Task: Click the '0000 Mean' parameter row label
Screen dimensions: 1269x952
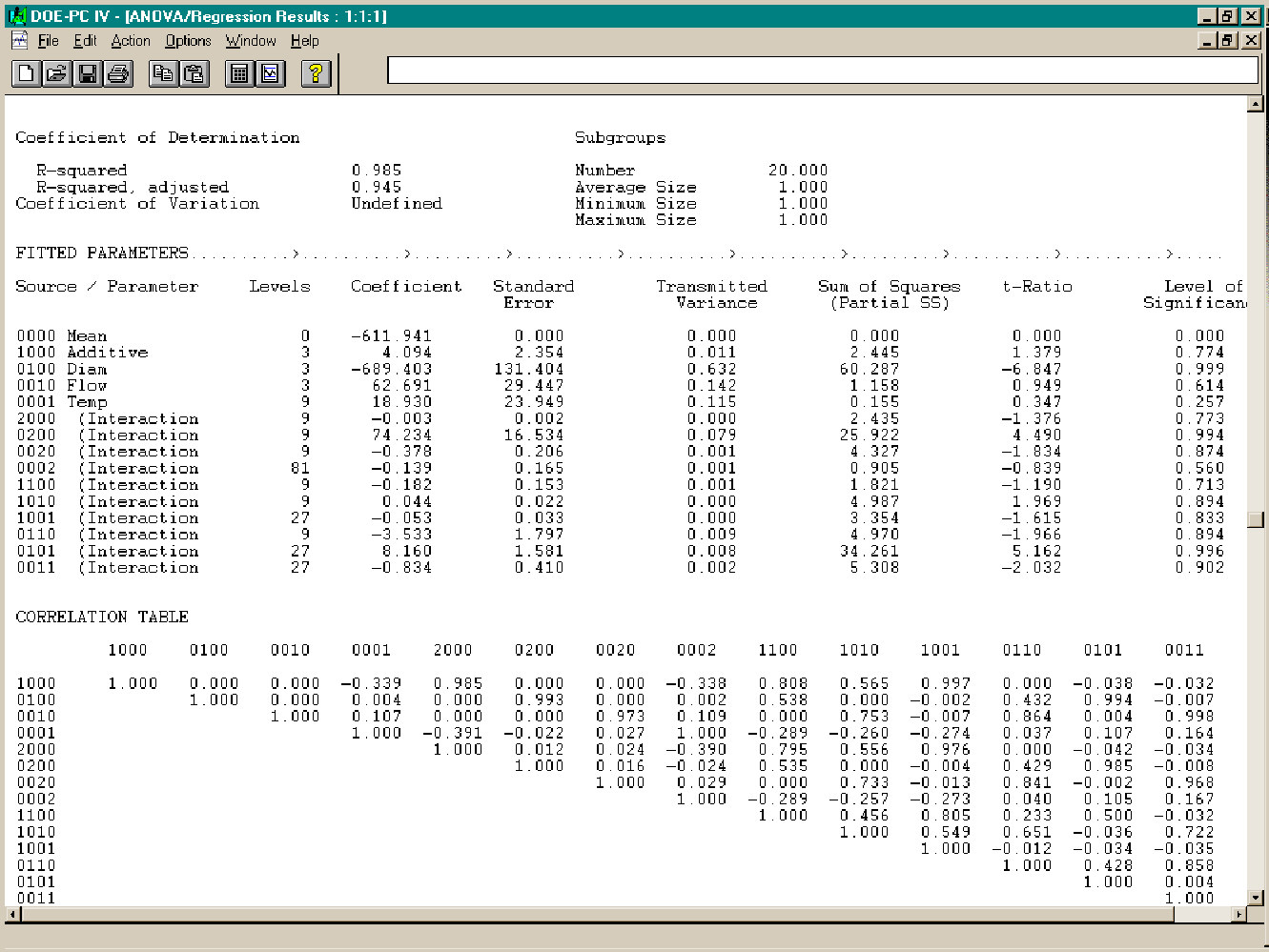Action: point(62,335)
